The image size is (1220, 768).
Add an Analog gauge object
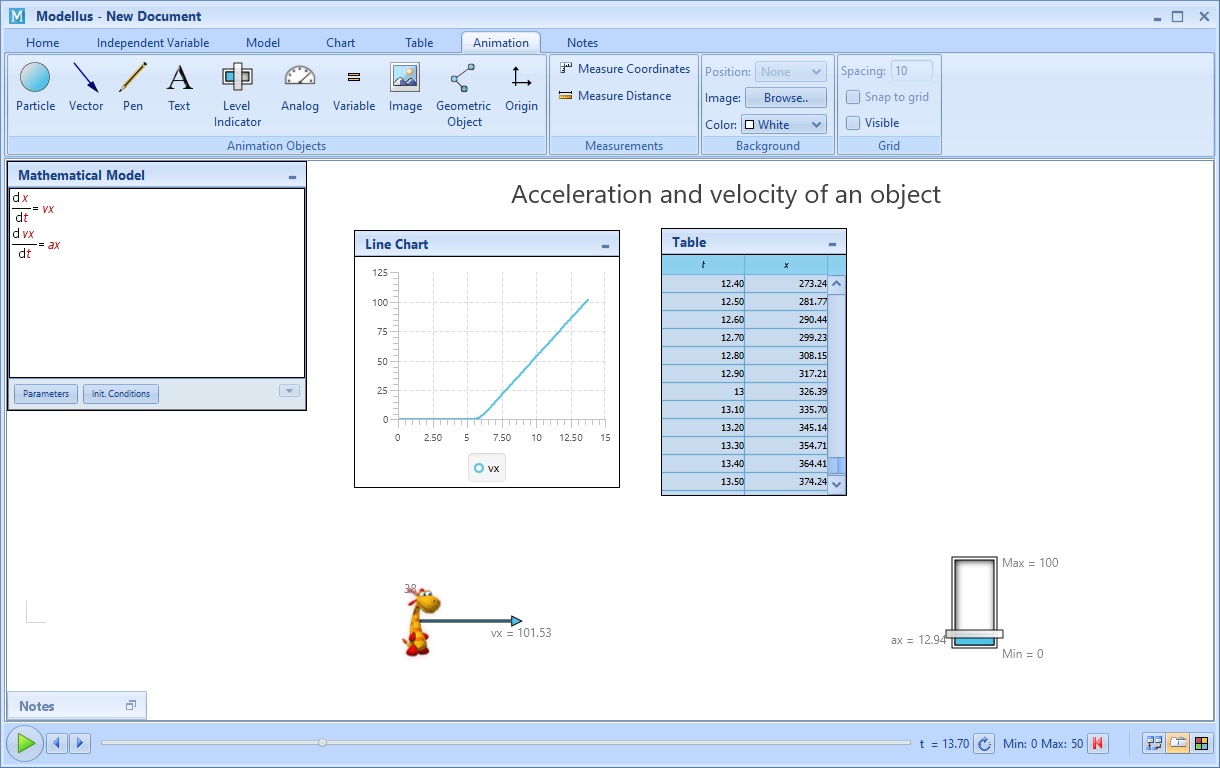[x=299, y=87]
